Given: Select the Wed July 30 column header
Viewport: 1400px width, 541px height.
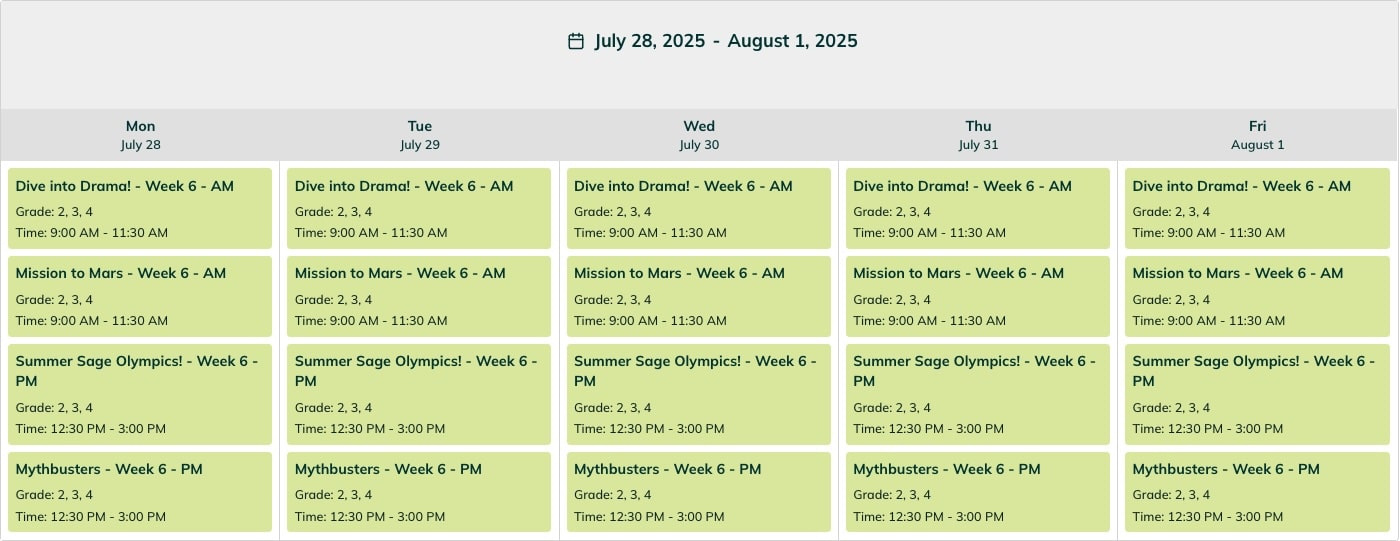Looking at the screenshot, I should pyautogui.click(x=699, y=135).
